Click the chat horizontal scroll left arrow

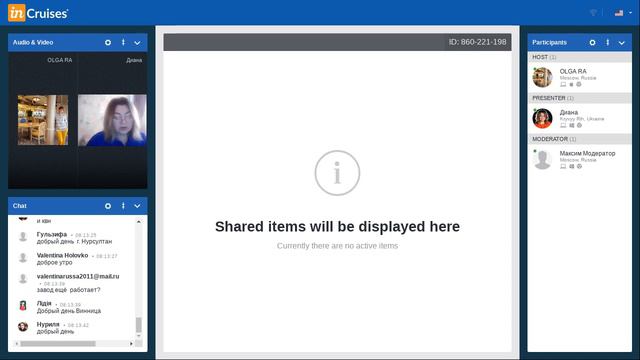16,344
